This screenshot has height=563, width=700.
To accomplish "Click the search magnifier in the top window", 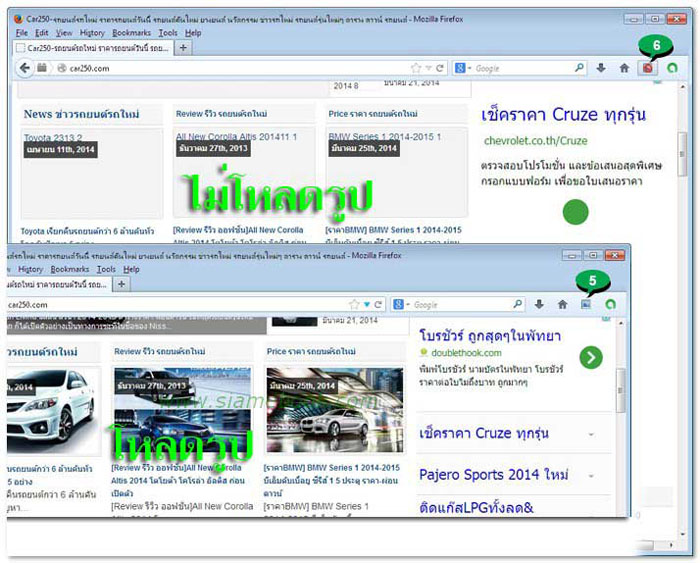I will click(579, 68).
